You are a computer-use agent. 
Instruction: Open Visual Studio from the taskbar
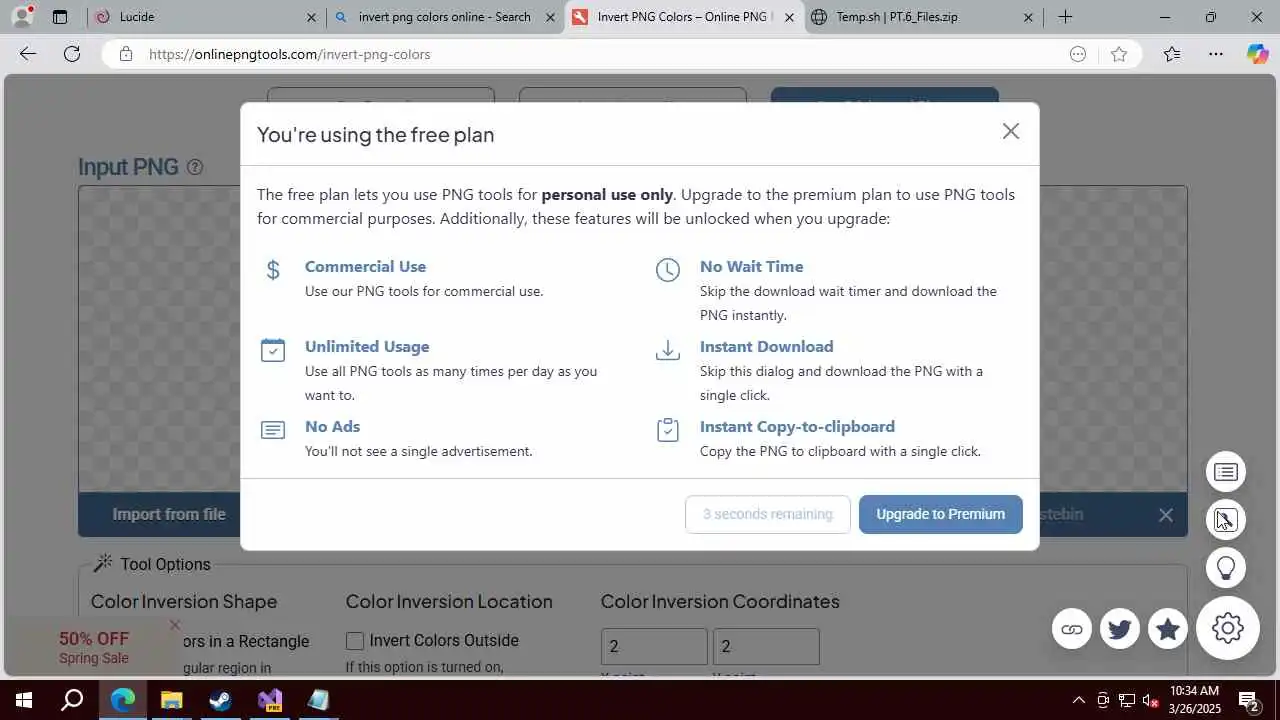click(270, 700)
